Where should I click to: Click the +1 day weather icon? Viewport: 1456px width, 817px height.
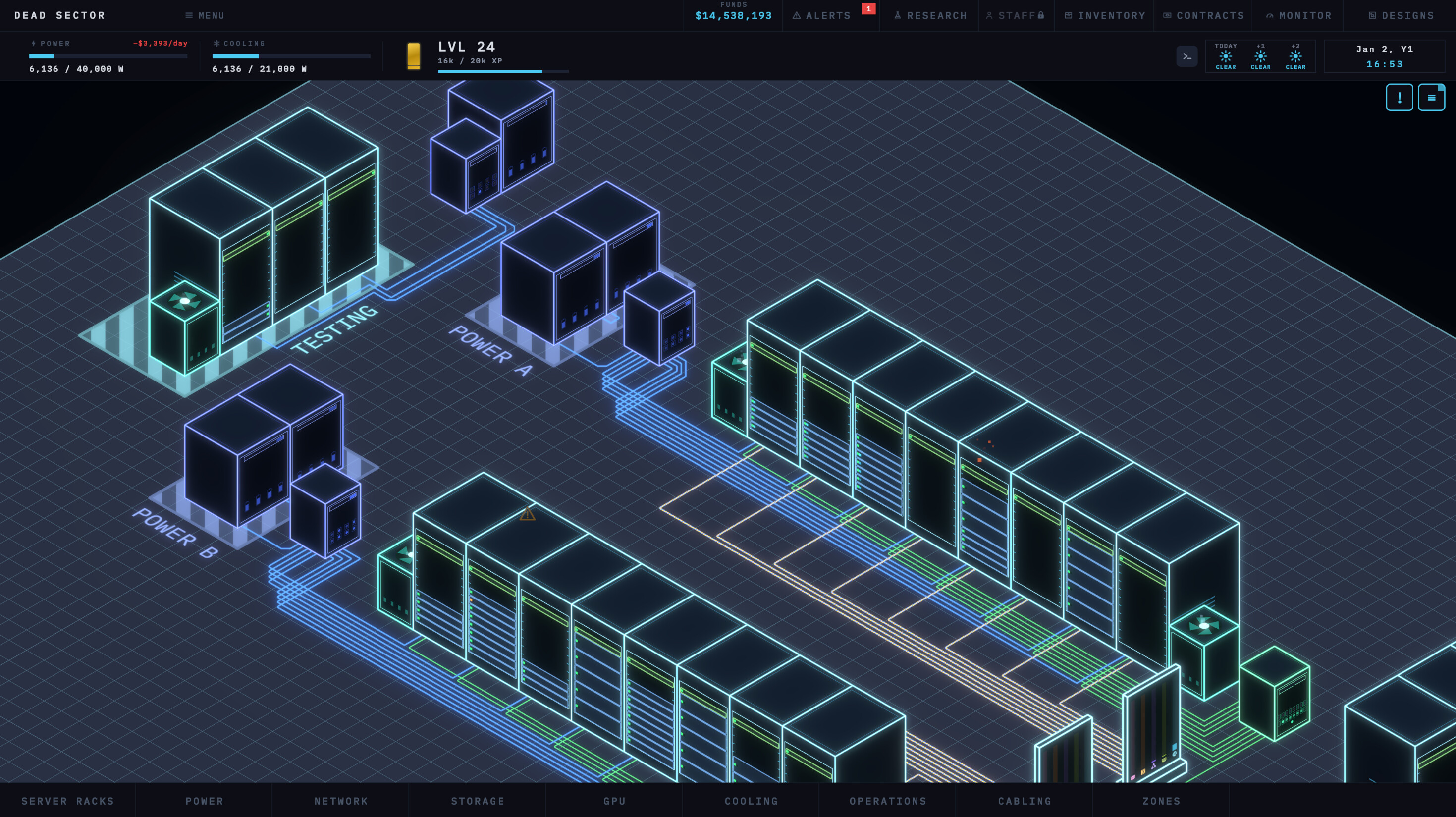pos(1260,56)
